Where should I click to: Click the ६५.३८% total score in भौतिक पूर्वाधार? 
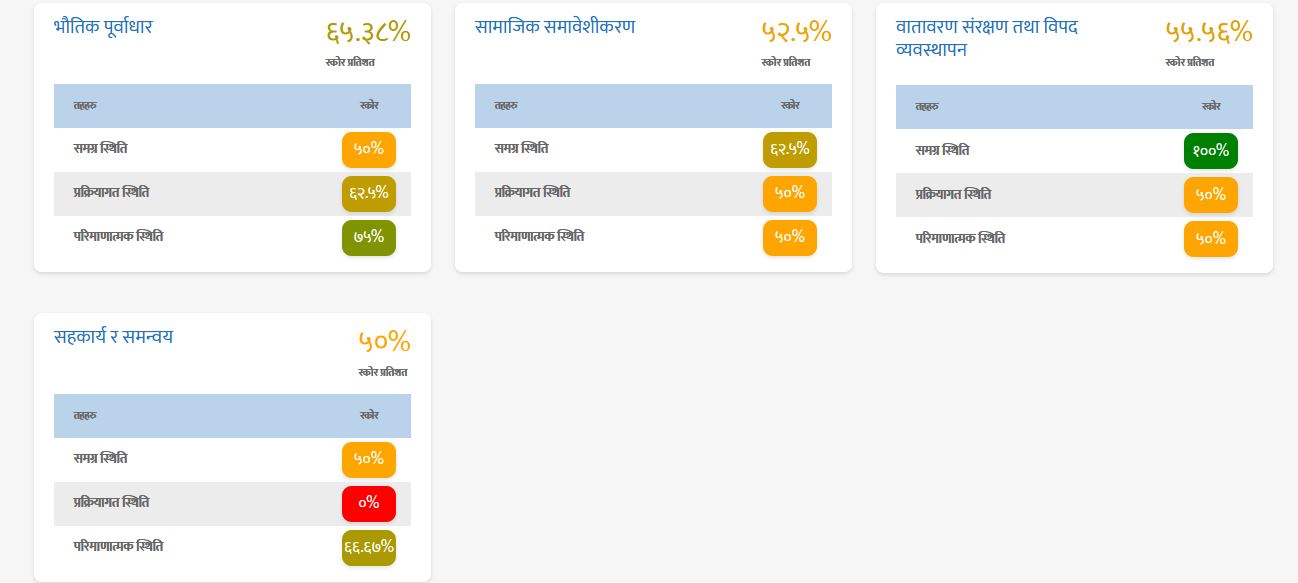pos(368,32)
